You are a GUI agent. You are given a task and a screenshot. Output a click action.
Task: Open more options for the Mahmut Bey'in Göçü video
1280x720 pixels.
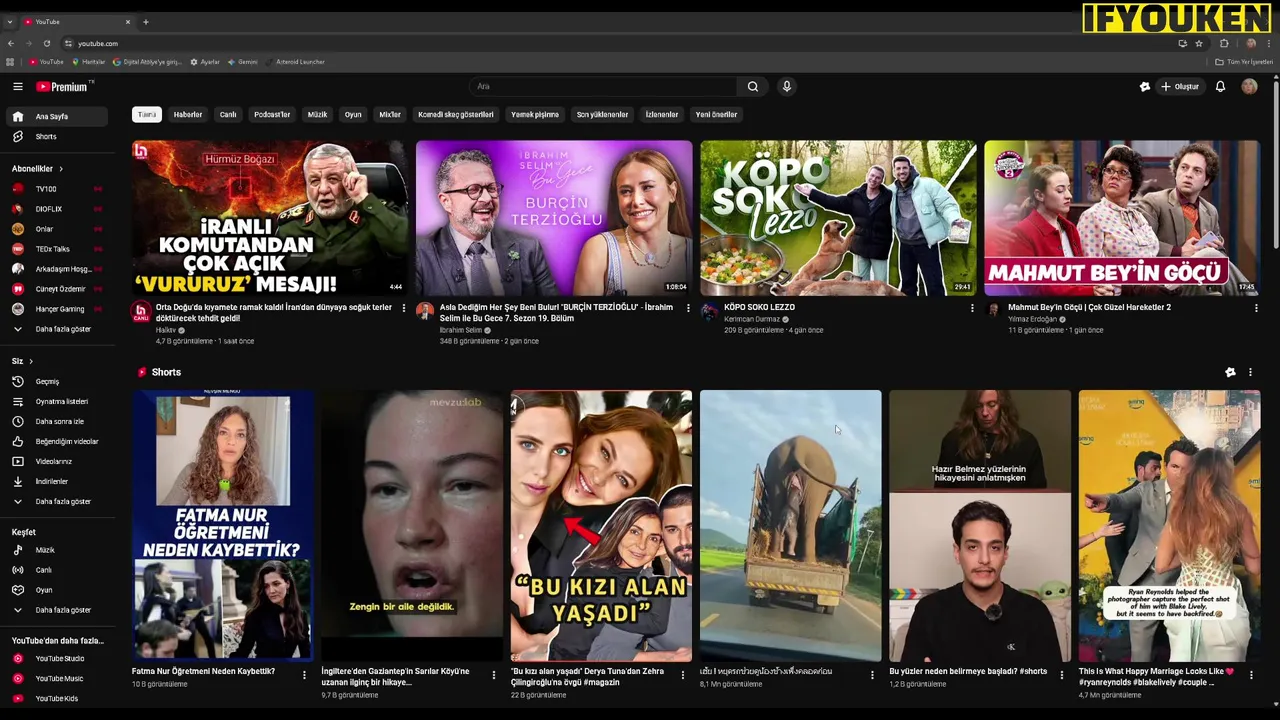tap(1256, 308)
